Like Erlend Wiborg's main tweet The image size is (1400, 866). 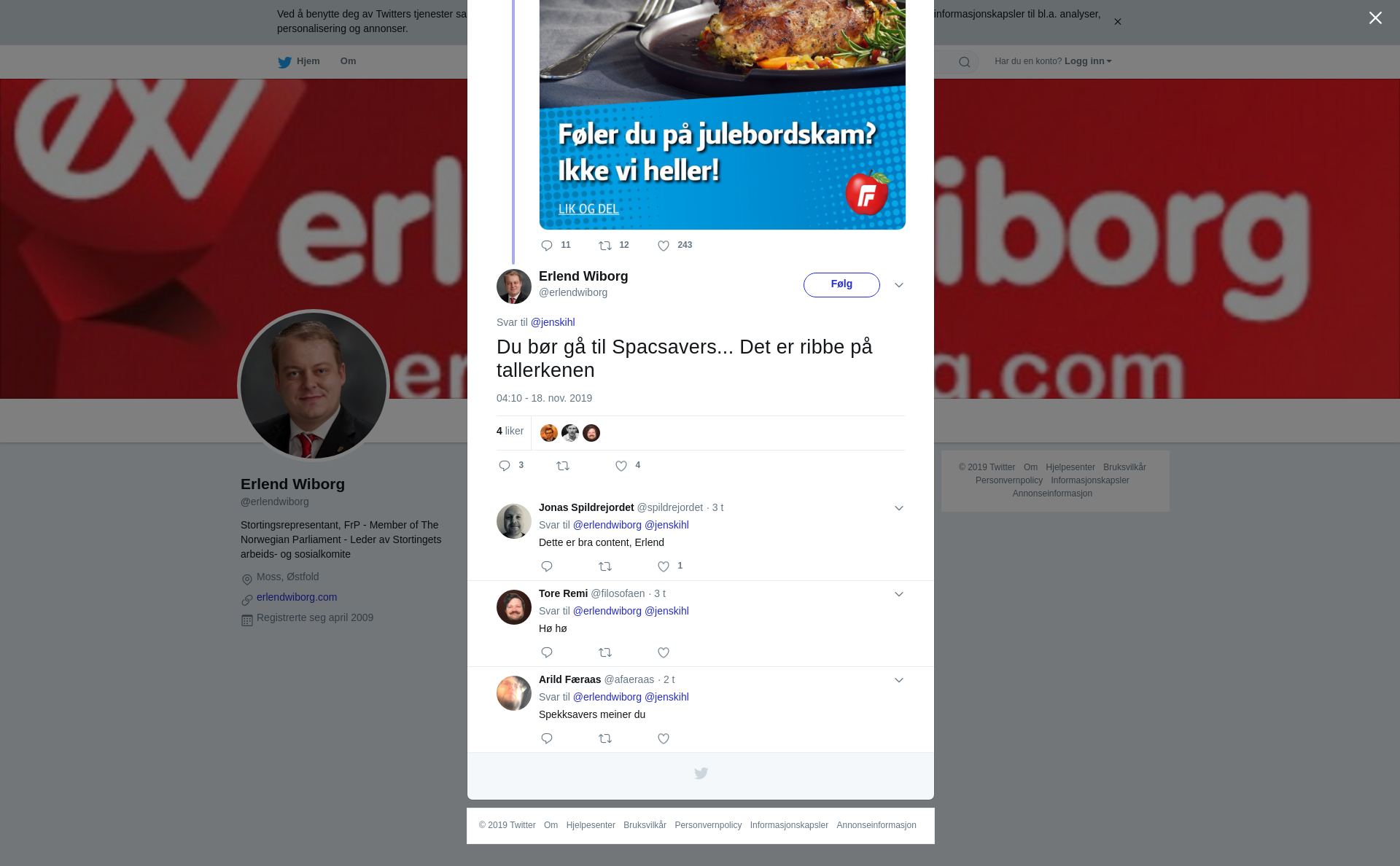(x=621, y=466)
